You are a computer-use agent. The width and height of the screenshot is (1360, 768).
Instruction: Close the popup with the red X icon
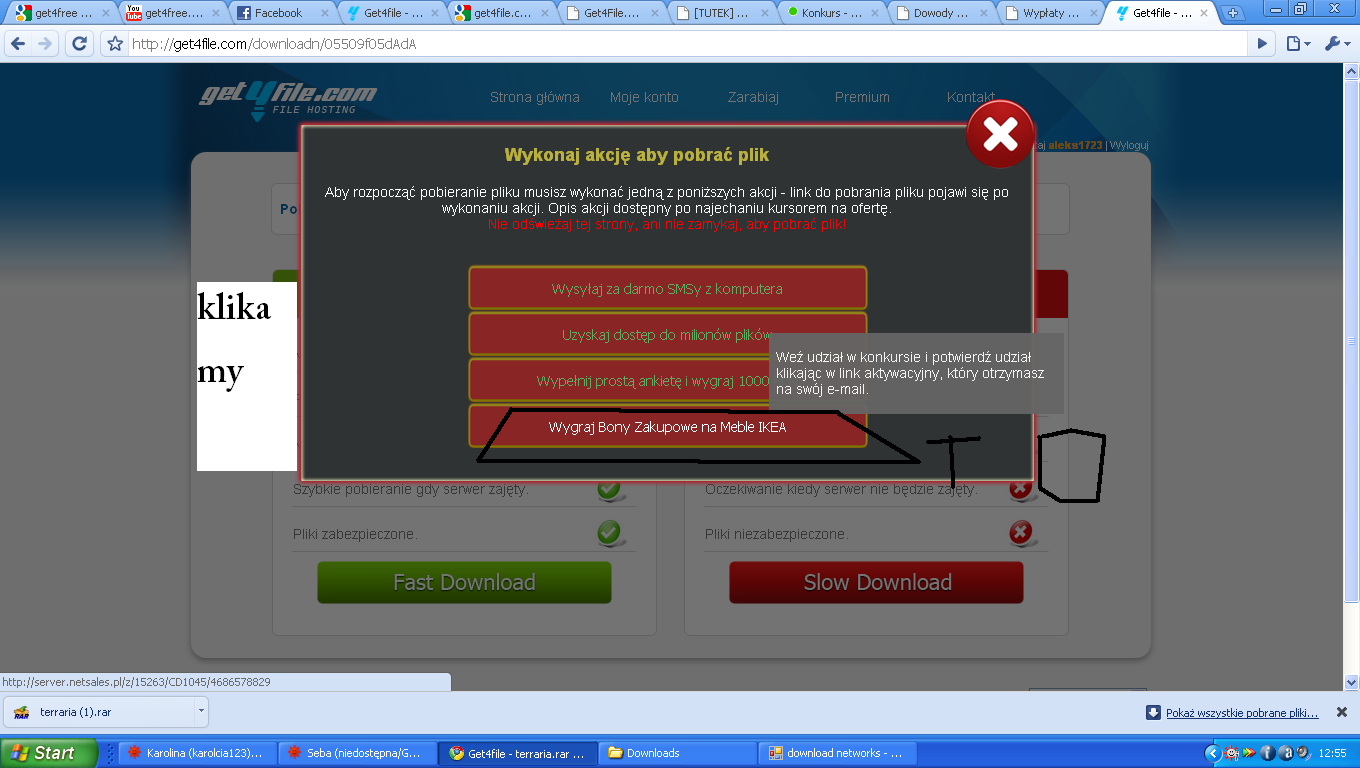pos(1000,134)
